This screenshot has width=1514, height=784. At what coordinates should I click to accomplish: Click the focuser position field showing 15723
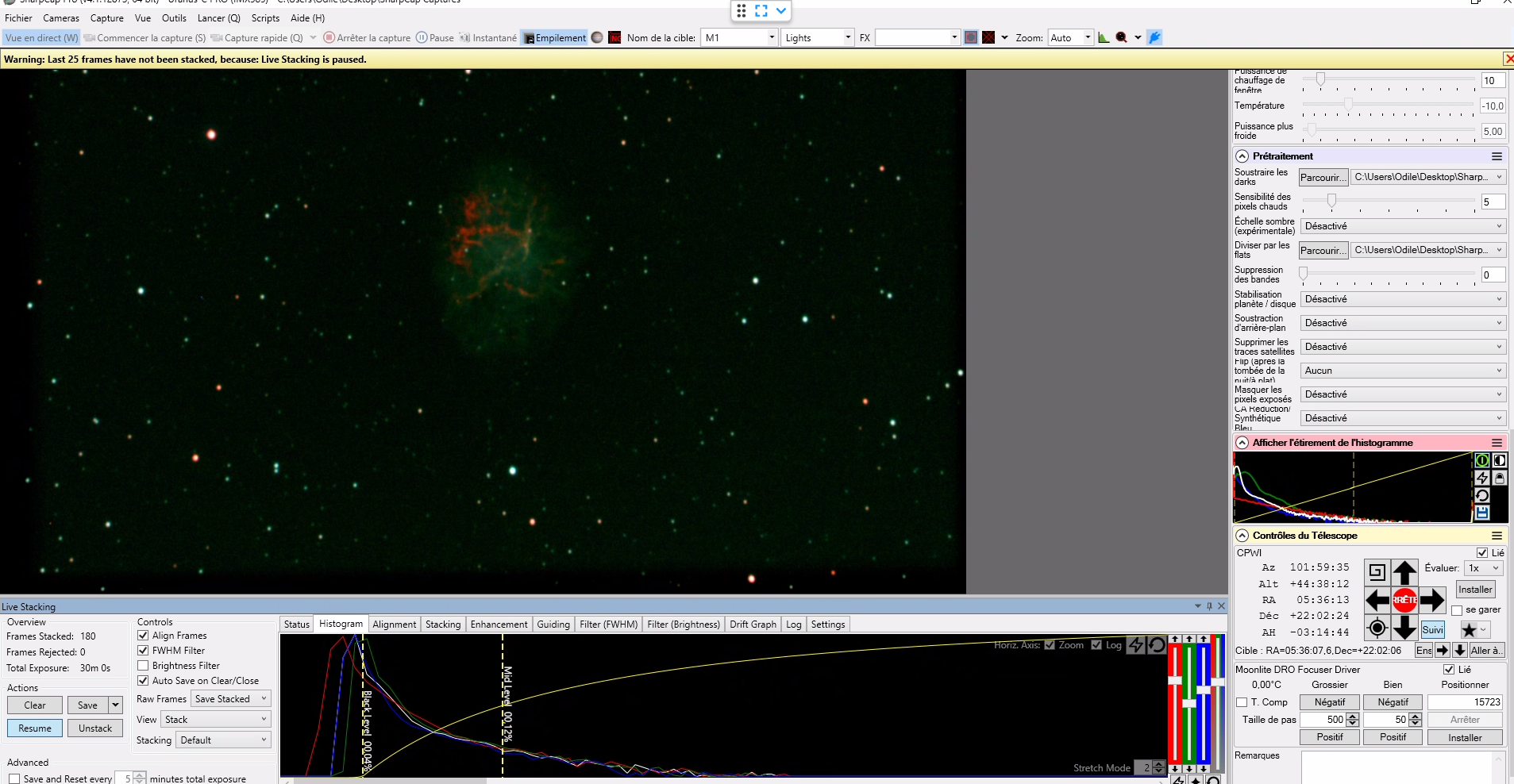[1465, 702]
